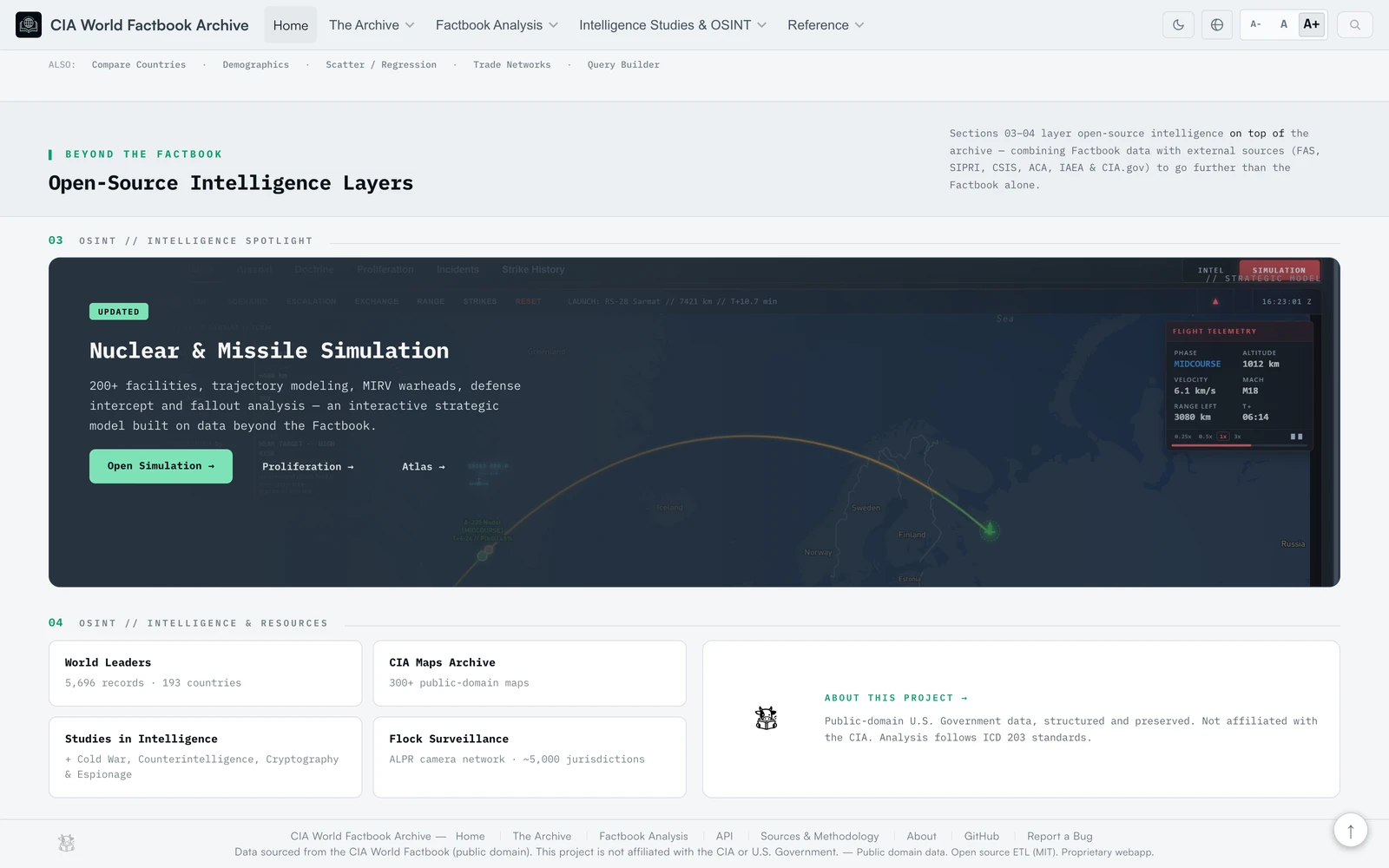
Task: Open the Sources & Methodology footer link
Action: 820,837
